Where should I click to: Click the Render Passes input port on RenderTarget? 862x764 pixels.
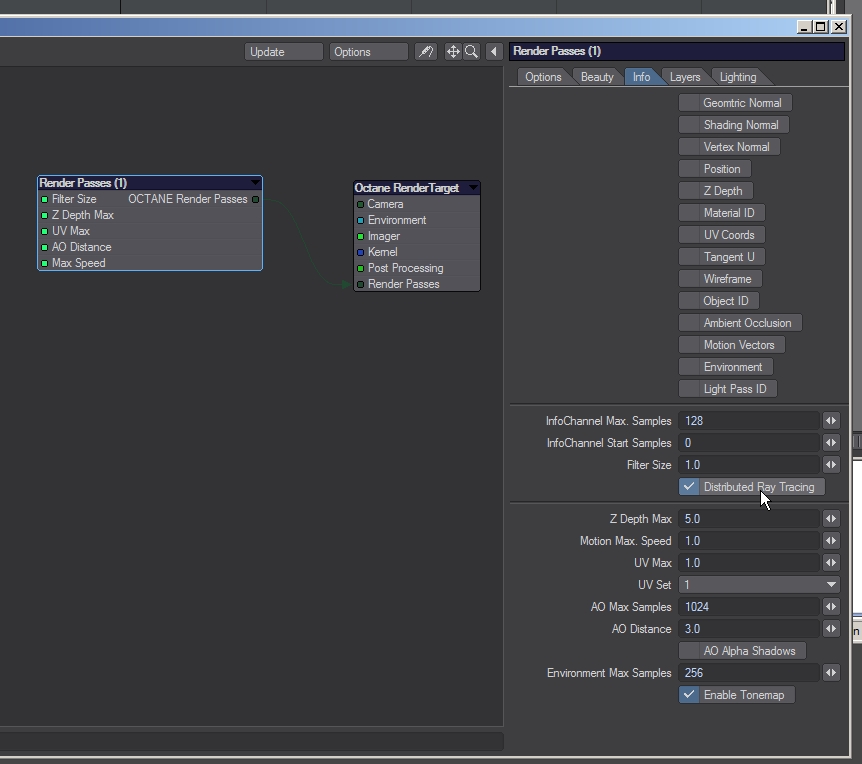coord(361,284)
